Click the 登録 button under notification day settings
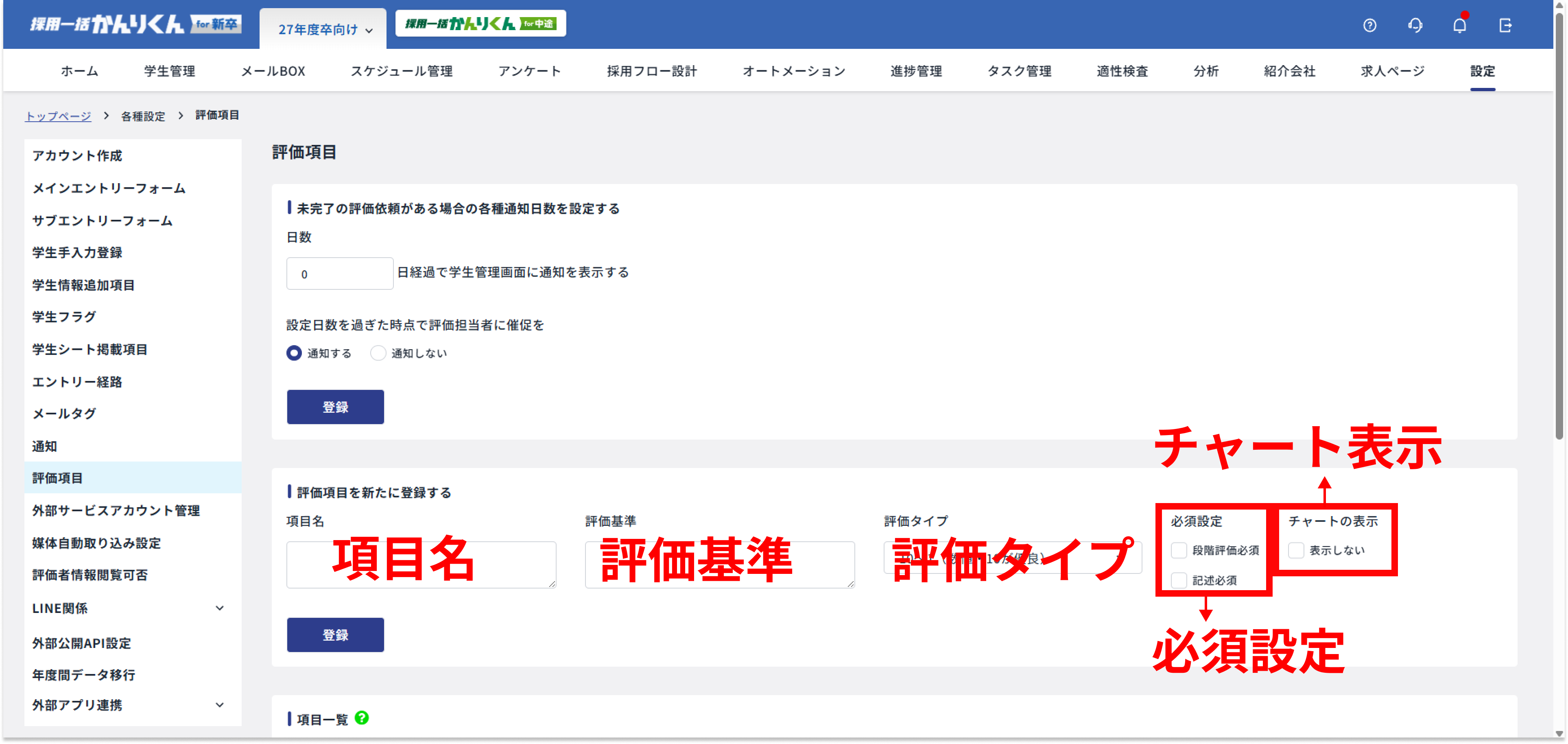The height and width of the screenshot is (744, 1568). coord(335,407)
